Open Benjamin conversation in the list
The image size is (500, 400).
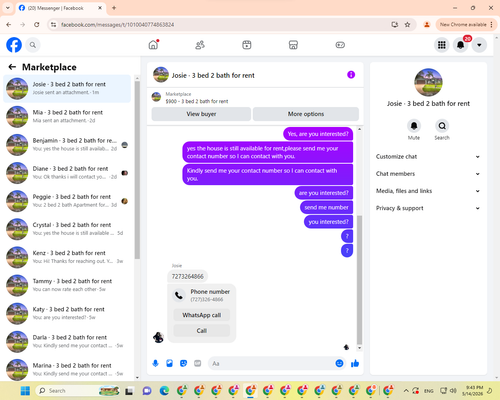pos(67,145)
